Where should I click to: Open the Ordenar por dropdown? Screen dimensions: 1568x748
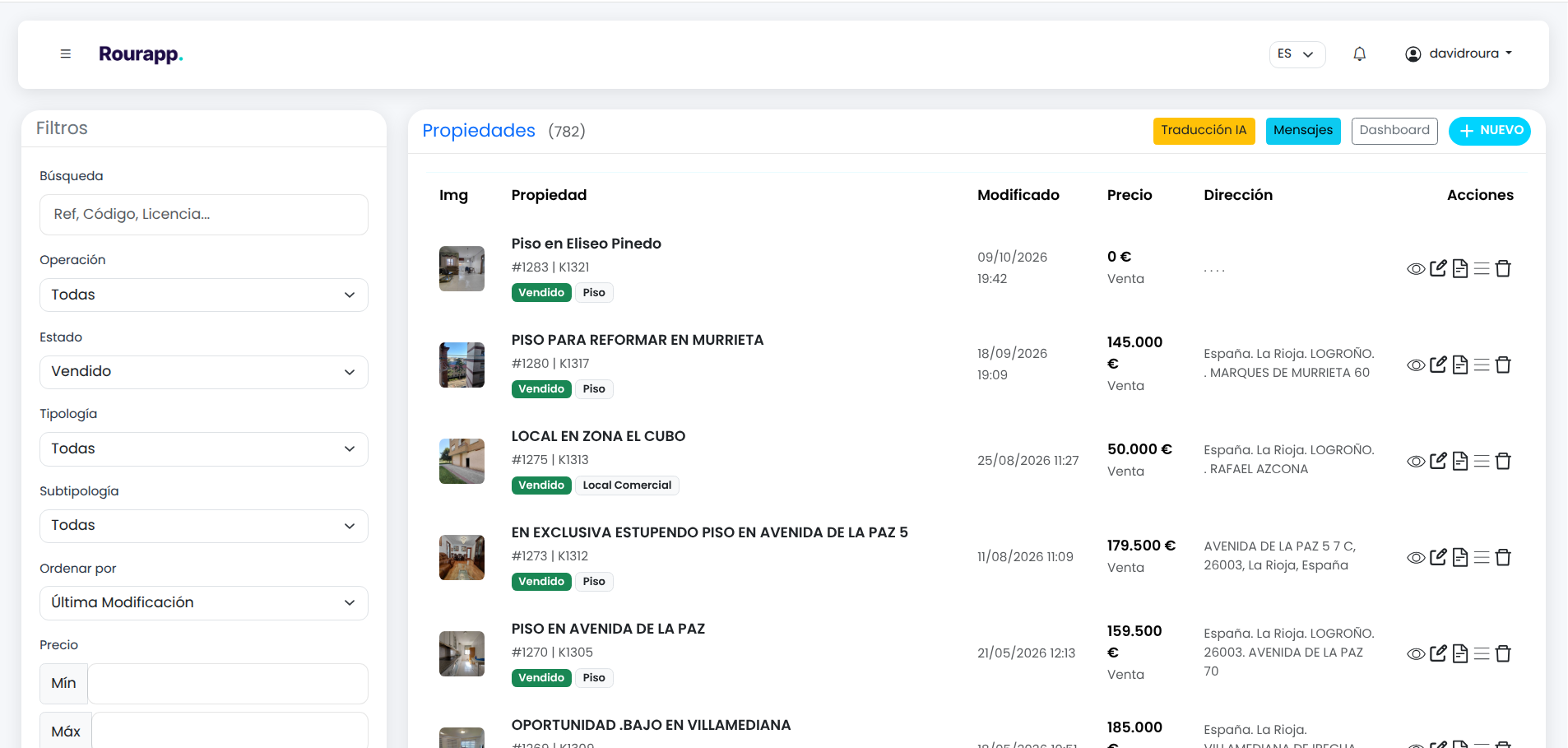coord(203,602)
